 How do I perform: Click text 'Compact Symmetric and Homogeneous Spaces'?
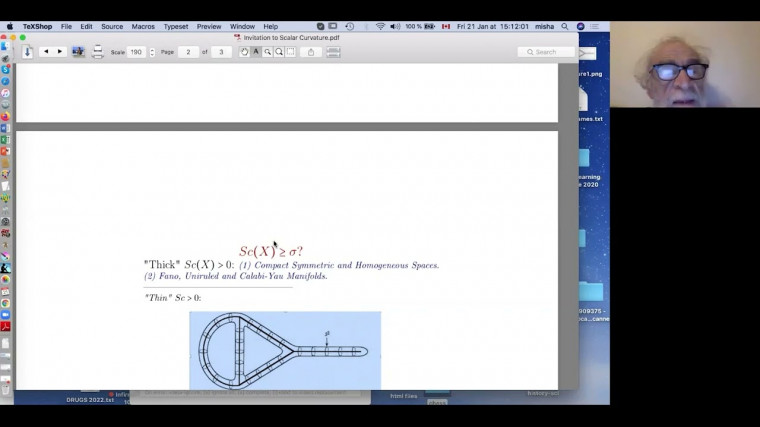coord(346,265)
